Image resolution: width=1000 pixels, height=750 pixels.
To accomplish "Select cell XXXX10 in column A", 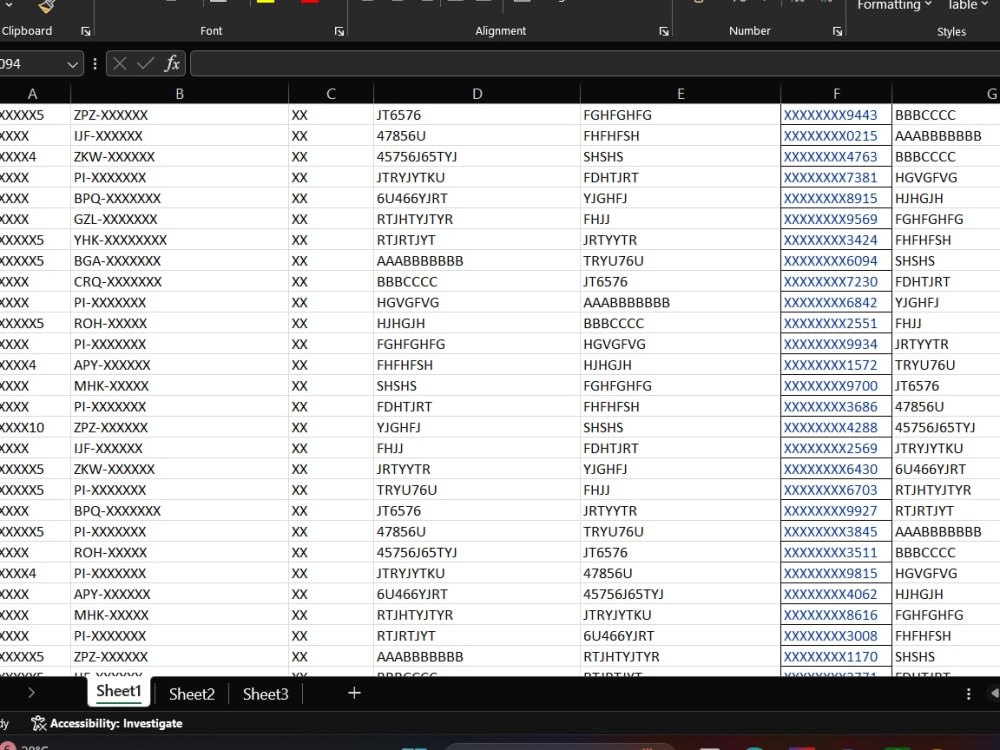I will click(35, 427).
